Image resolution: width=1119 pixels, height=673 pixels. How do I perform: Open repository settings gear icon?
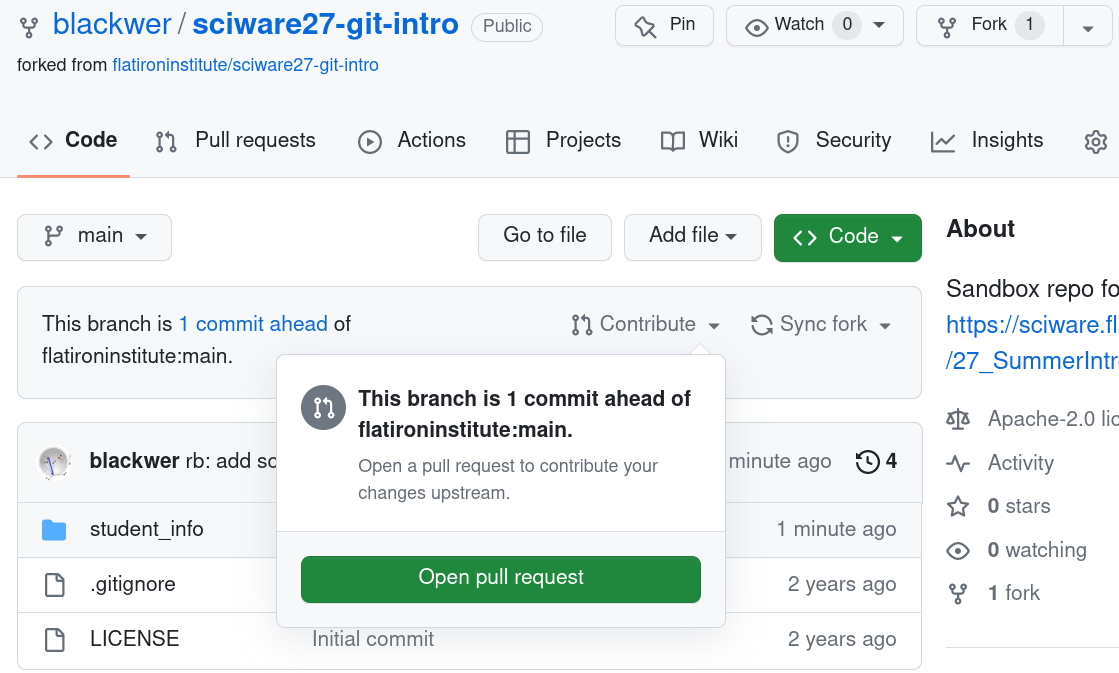1095,141
